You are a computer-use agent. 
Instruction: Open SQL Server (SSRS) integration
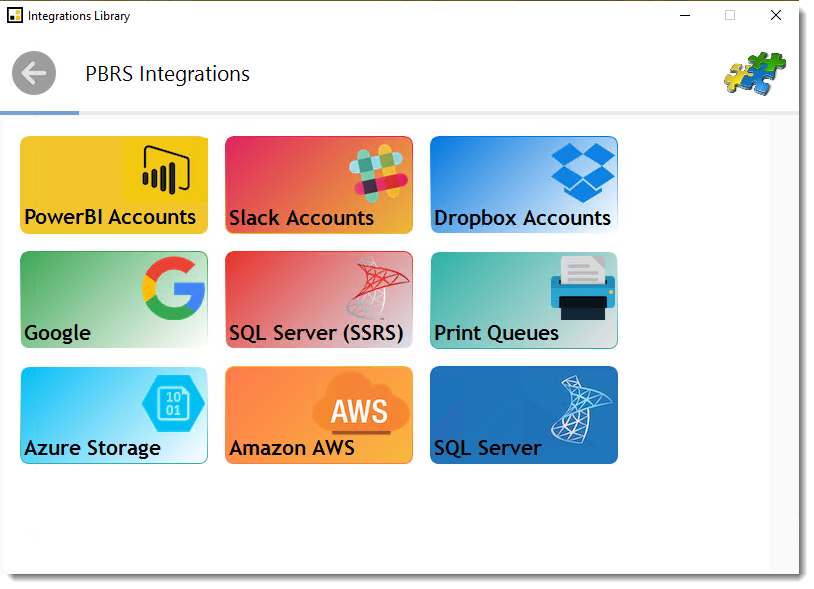318,300
